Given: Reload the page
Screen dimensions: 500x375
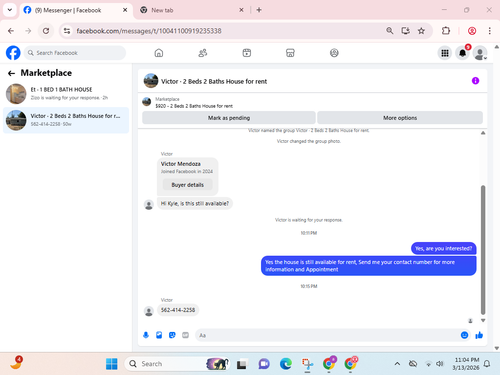Looking at the screenshot, I should (x=46, y=31).
